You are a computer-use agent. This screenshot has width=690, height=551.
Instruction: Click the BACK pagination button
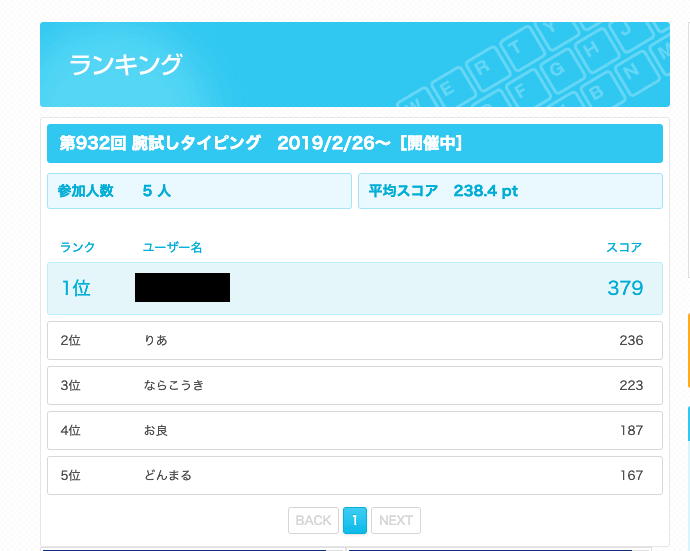[313, 520]
